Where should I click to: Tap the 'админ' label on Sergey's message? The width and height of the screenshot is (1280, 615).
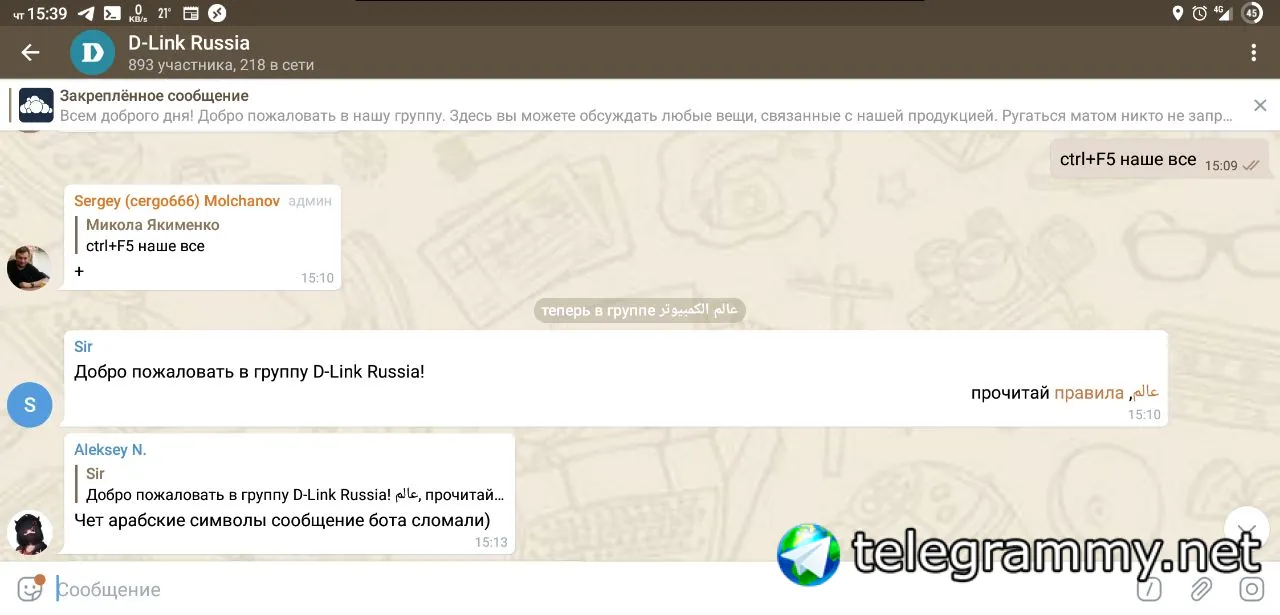(310, 201)
